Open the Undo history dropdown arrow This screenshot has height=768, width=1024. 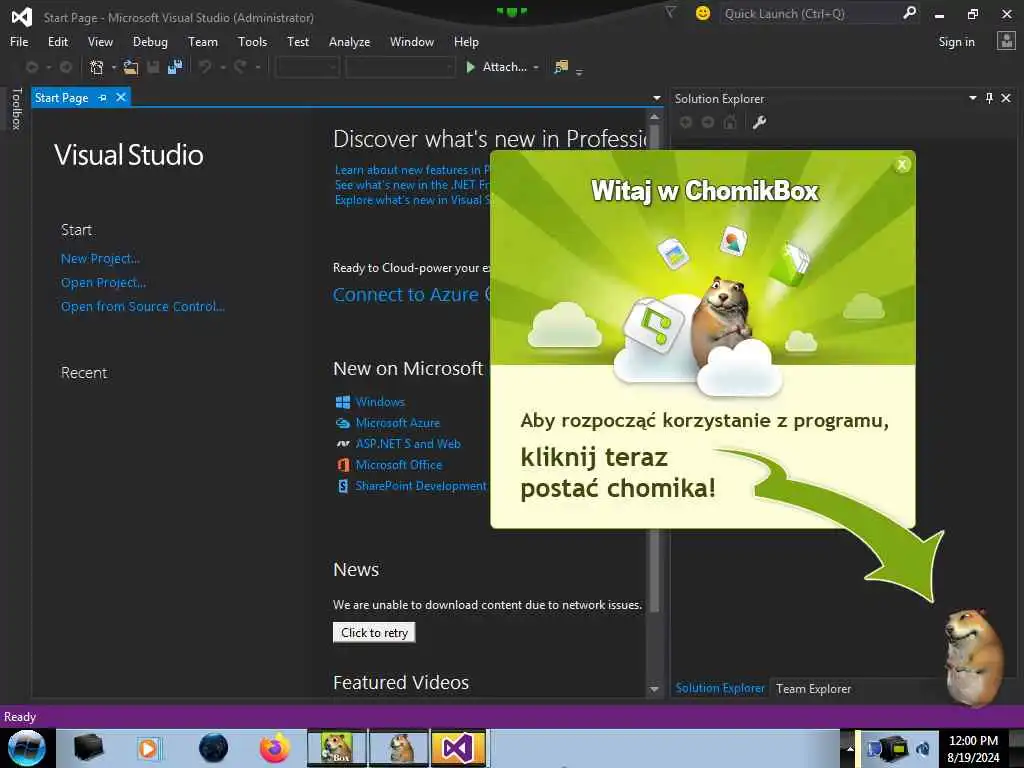[223, 67]
